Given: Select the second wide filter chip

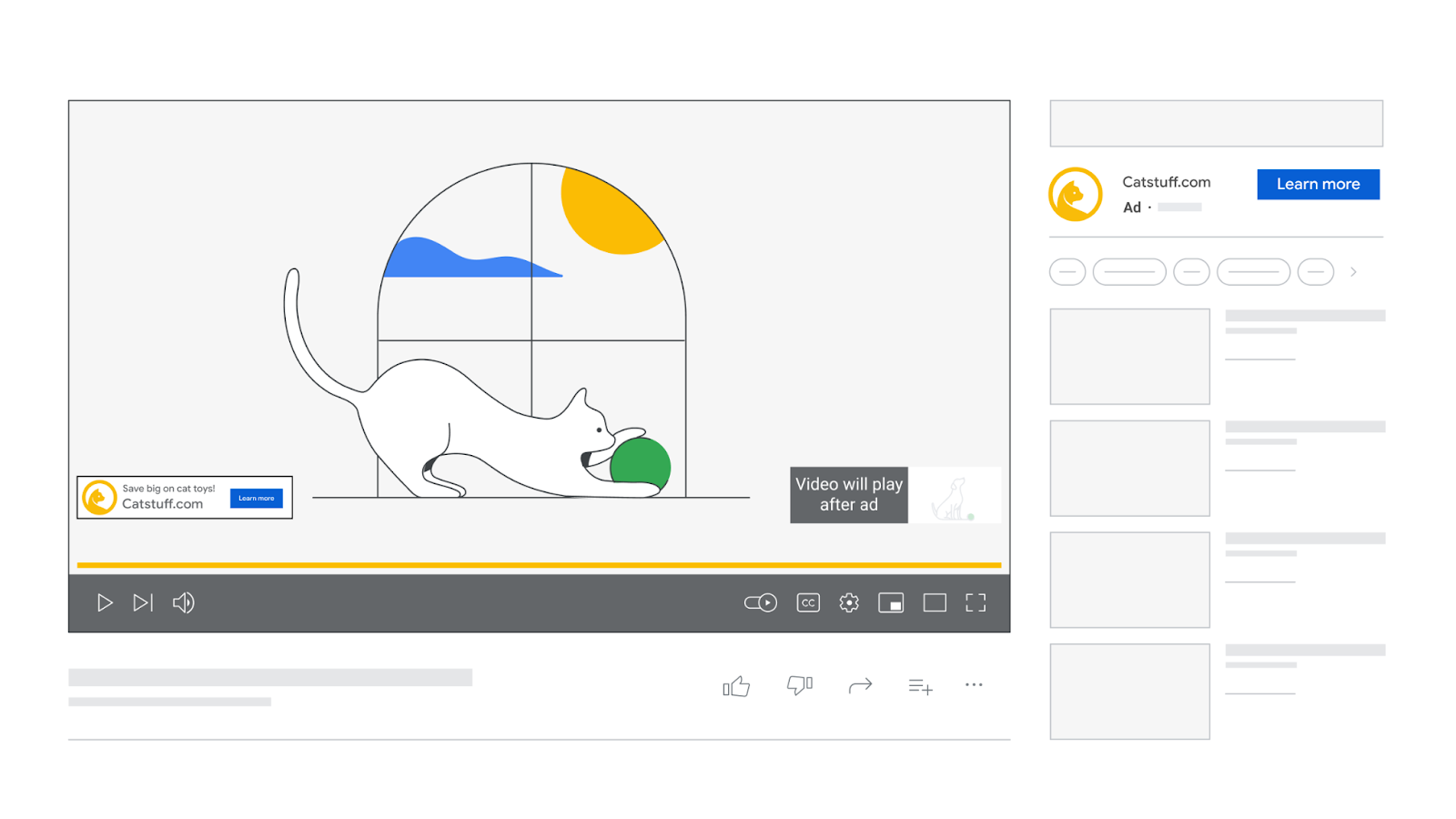Looking at the screenshot, I should [1129, 272].
